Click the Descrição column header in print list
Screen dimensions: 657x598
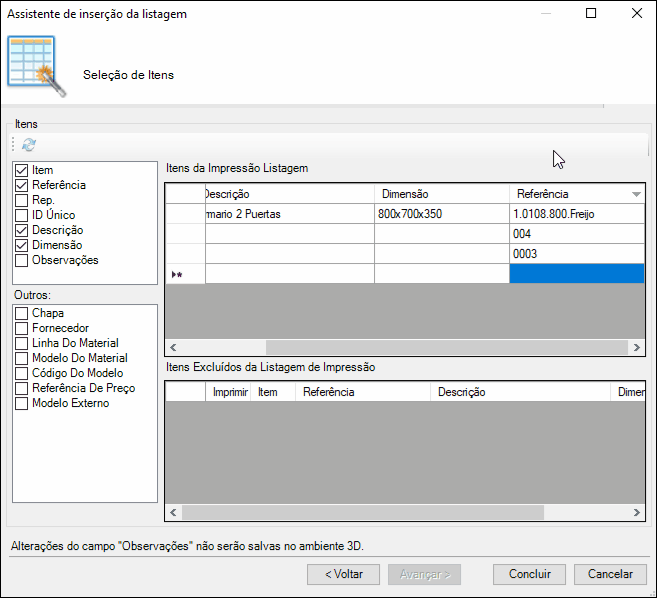(x=290, y=194)
